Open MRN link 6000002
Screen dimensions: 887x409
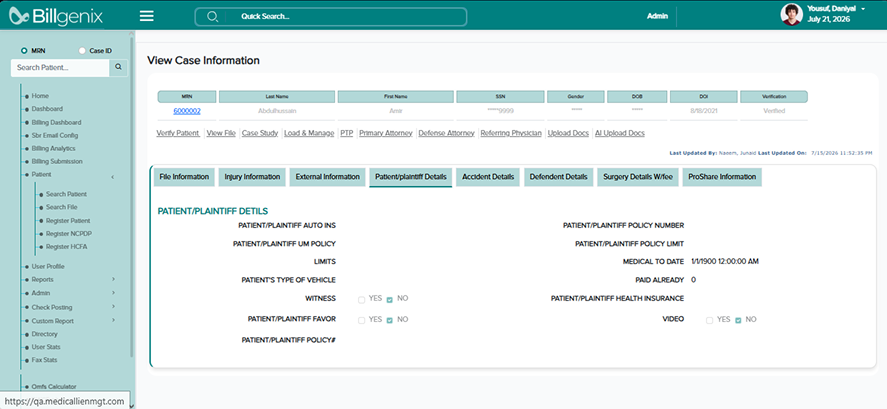point(187,111)
